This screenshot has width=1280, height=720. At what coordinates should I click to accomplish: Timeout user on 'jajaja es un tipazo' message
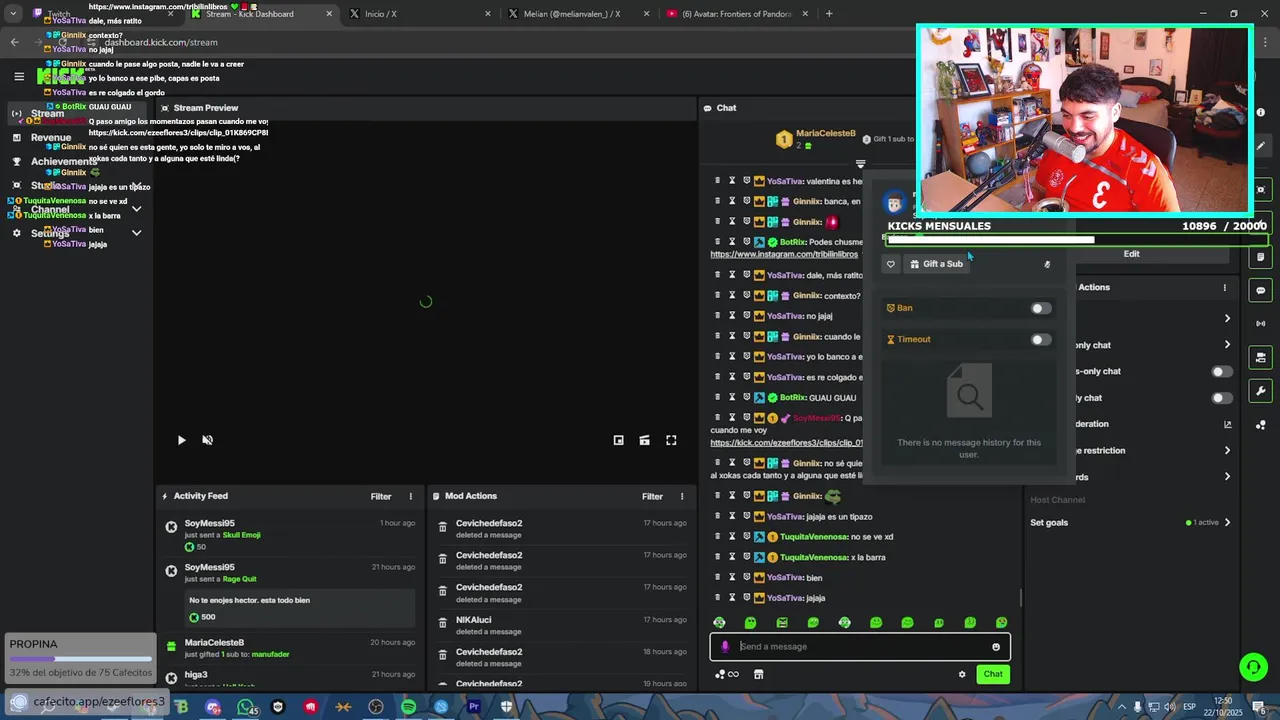(x=732, y=516)
